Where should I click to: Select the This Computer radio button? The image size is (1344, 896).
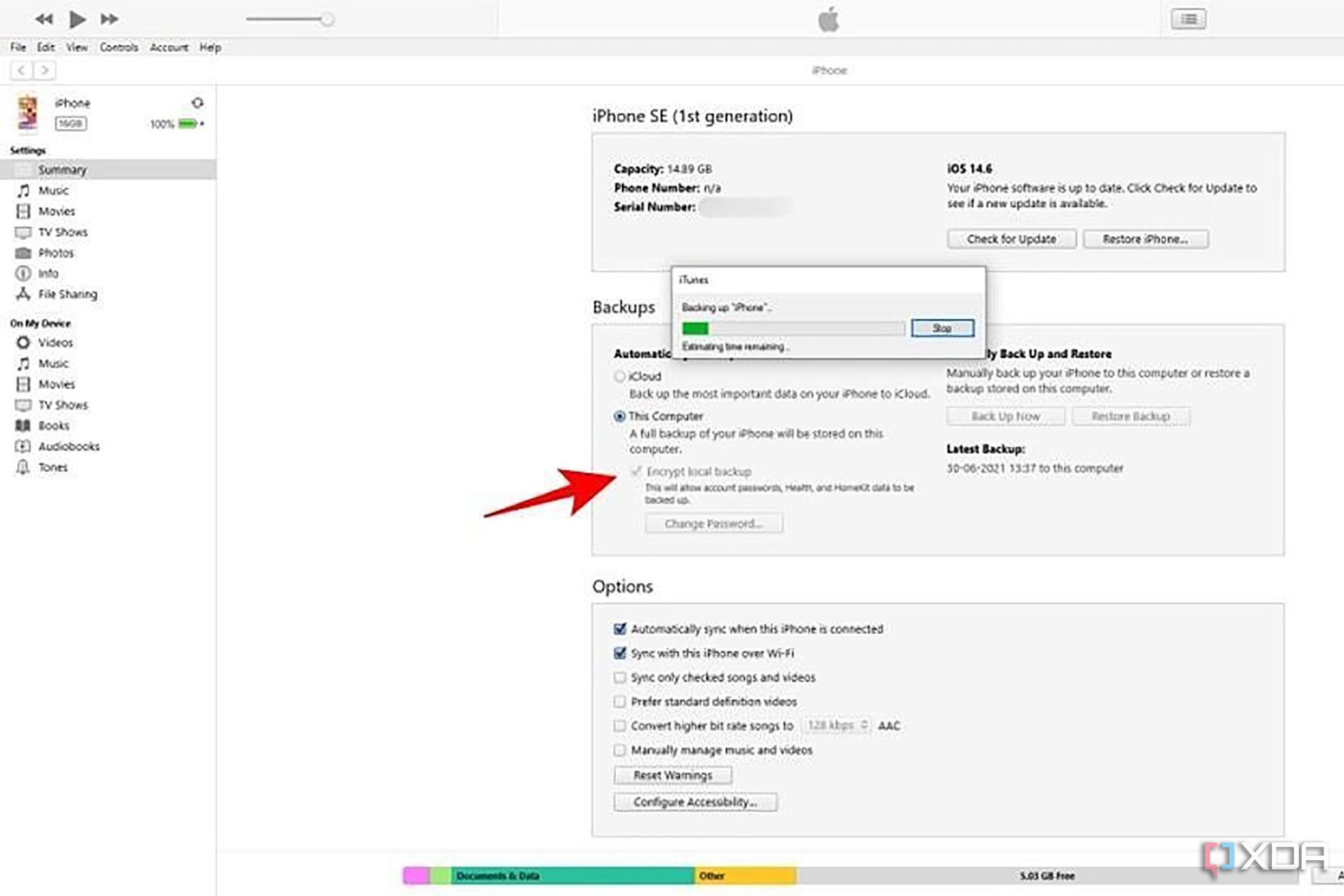tap(620, 416)
